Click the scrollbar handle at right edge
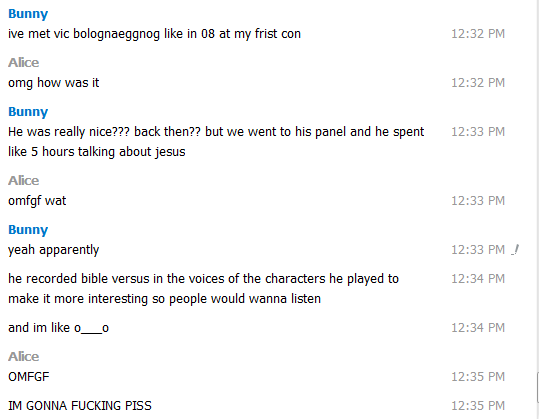This screenshot has height=419, width=539. coord(537,388)
